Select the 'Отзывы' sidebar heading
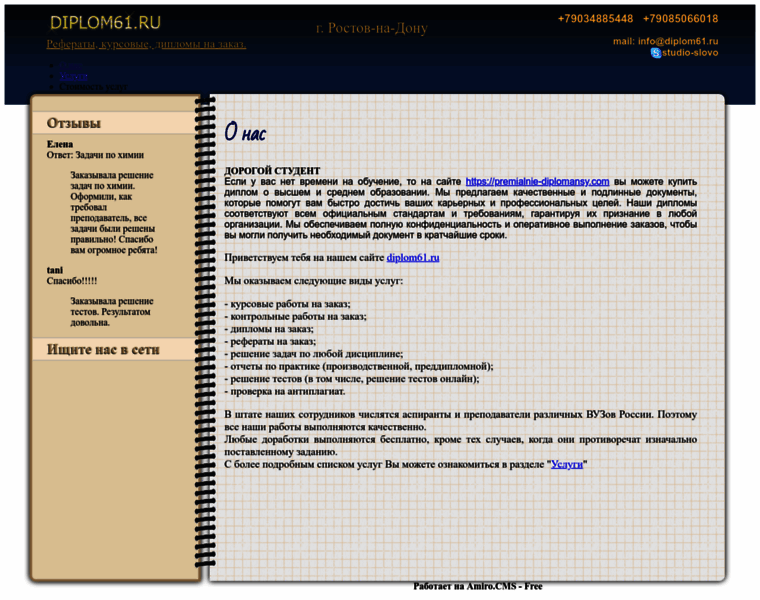Viewport: 760px width, 600px height. (x=74, y=123)
